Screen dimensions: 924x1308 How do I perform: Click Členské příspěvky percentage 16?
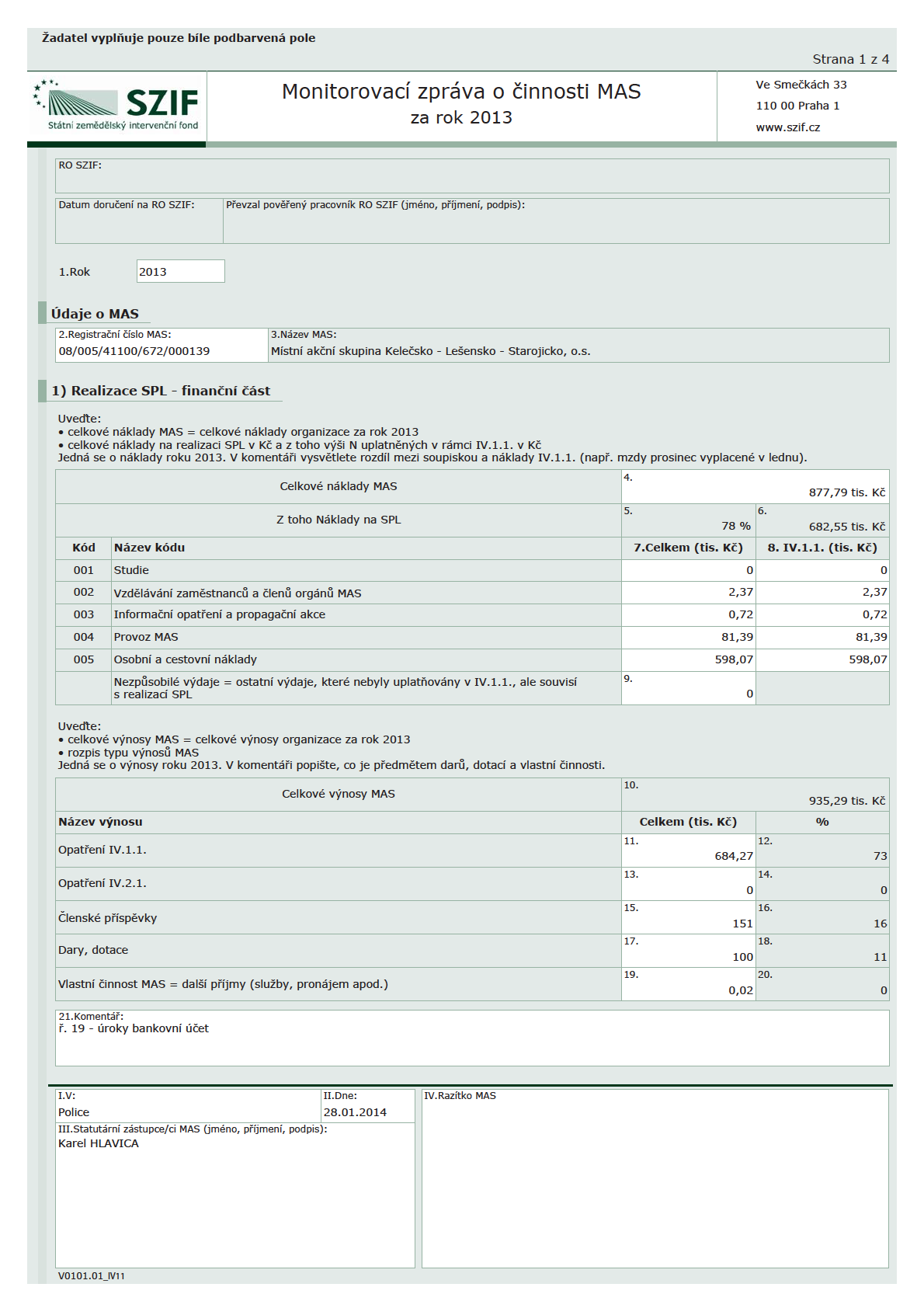coord(822,917)
